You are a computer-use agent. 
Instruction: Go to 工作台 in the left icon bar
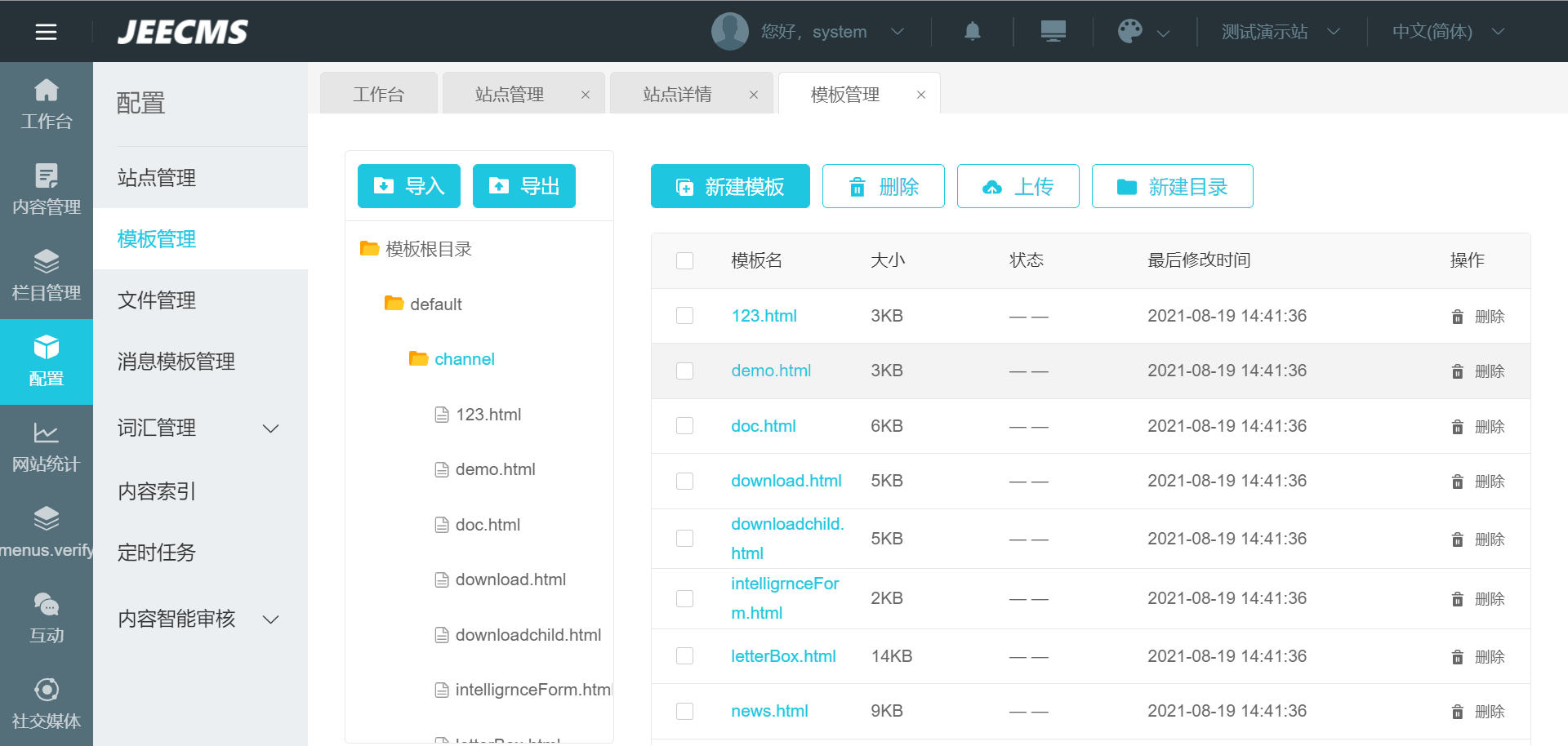[x=47, y=104]
